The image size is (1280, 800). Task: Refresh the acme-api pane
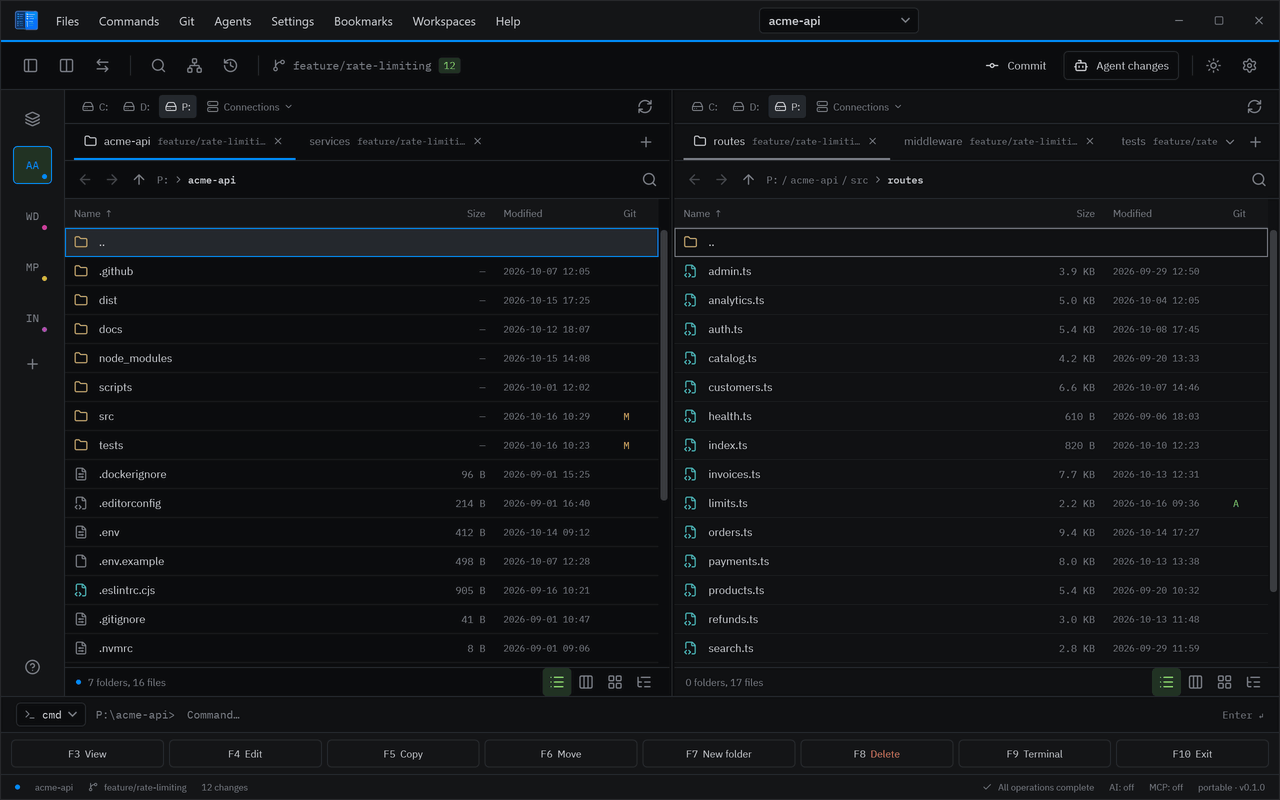pyautogui.click(x=645, y=107)
